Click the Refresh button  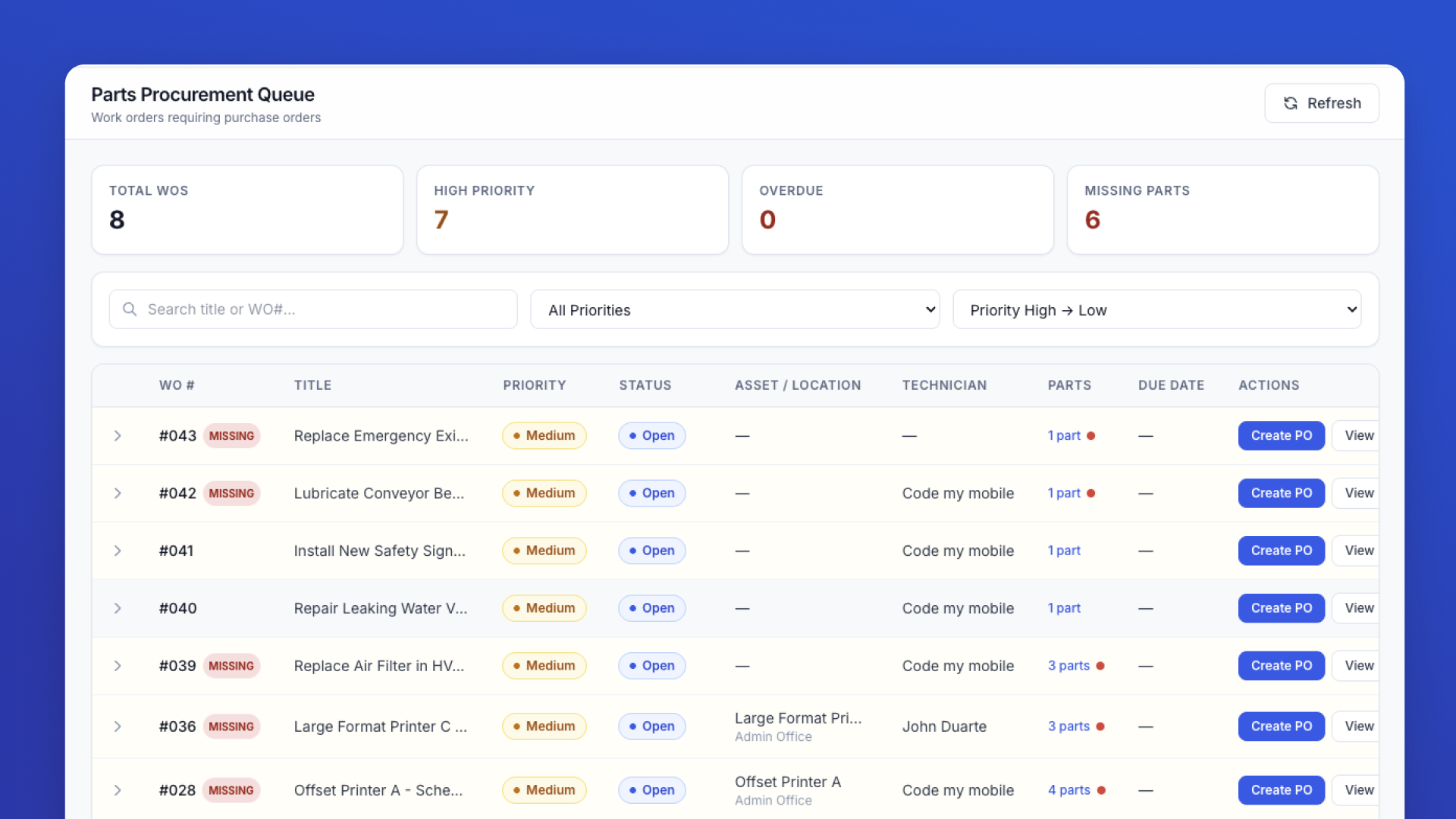coord(1321,103)
